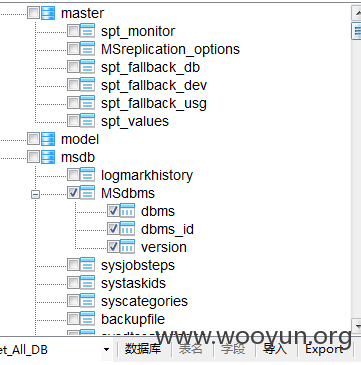
Task: Click the version column icon
Action: point(127,247)
